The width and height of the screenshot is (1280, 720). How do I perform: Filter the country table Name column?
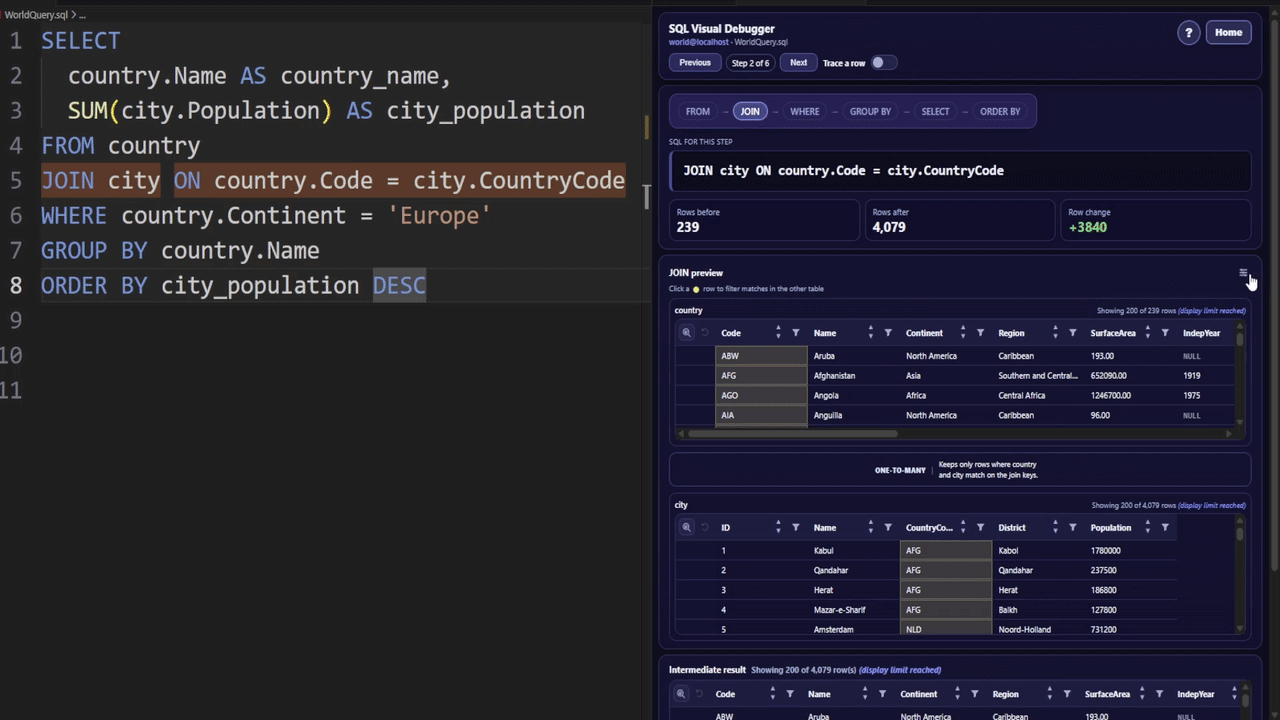coord(888,333)
